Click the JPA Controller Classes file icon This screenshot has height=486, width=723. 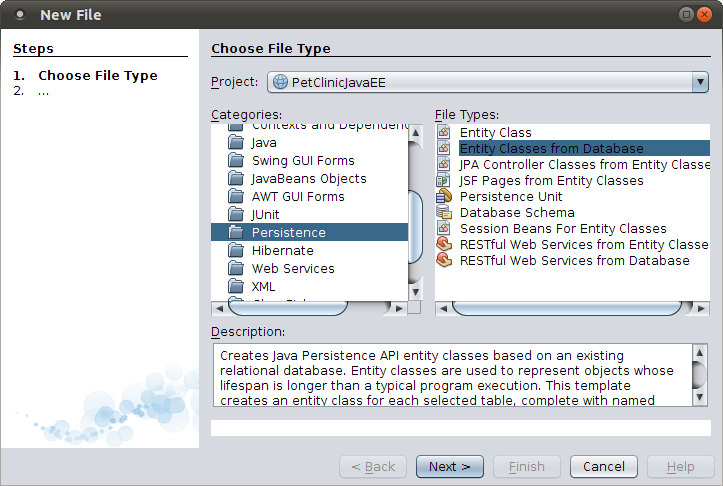(x=444, y=165)
